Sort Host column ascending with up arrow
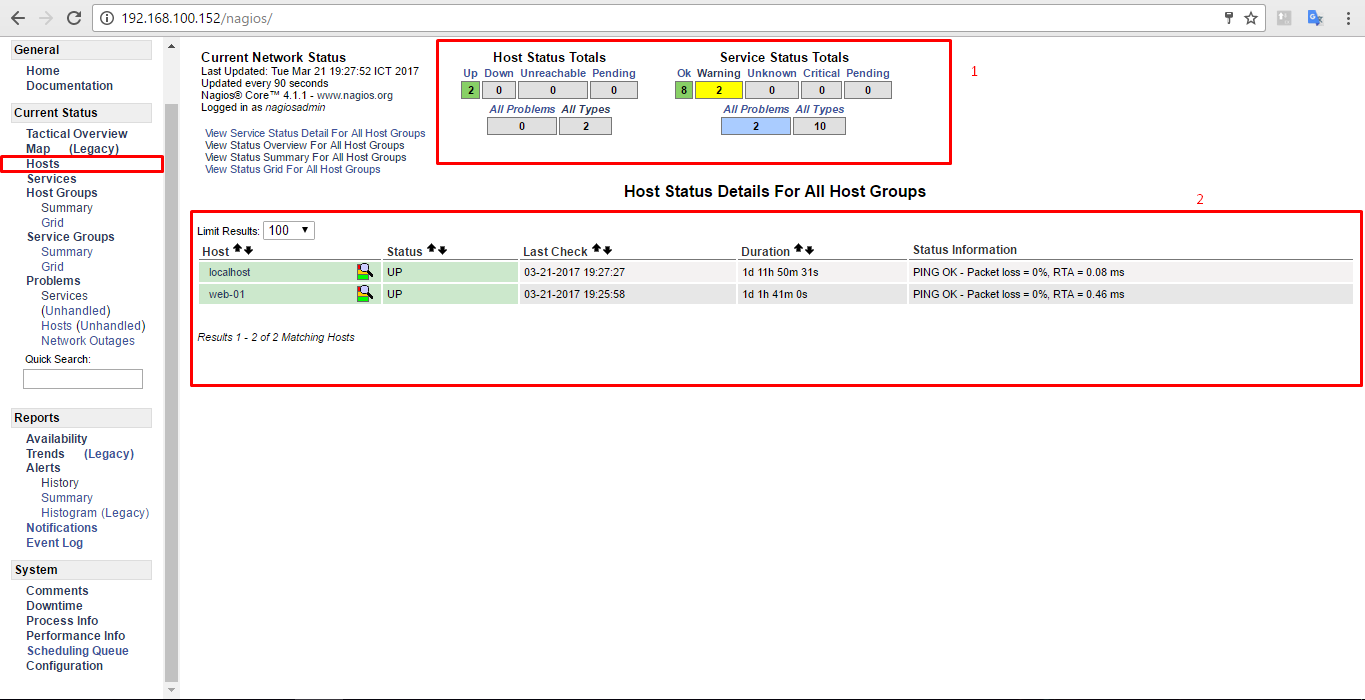Viewport: 1365px width, 700px height. point(237,249)
